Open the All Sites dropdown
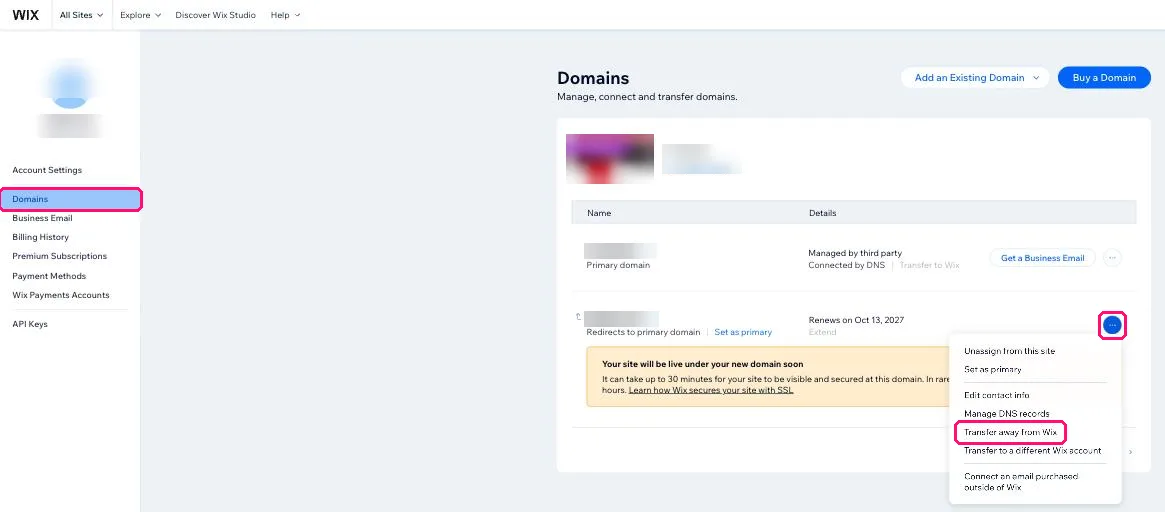 pyautogui.click(x=82, y=15)
